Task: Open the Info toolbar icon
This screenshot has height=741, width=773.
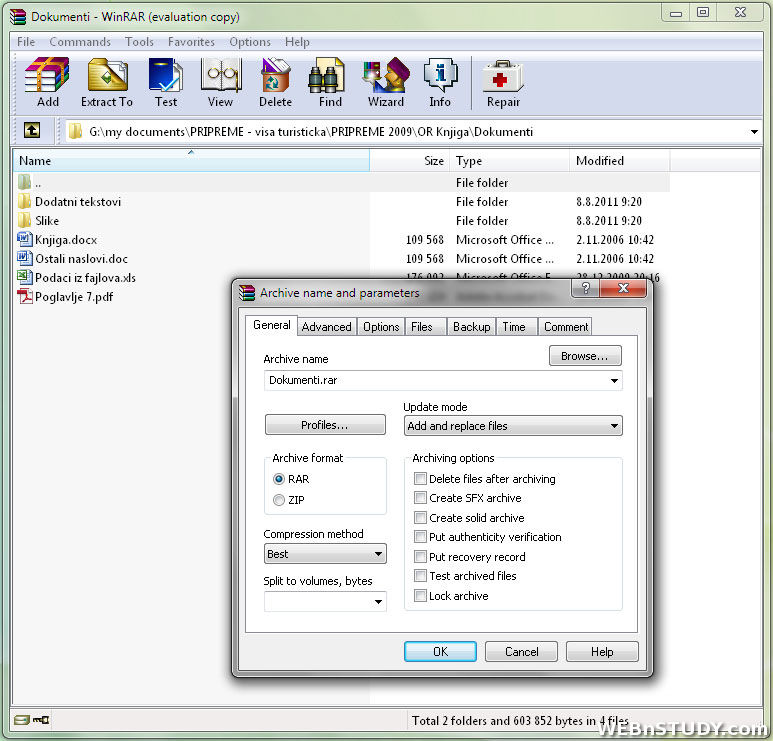Action: tap(440, 75)
